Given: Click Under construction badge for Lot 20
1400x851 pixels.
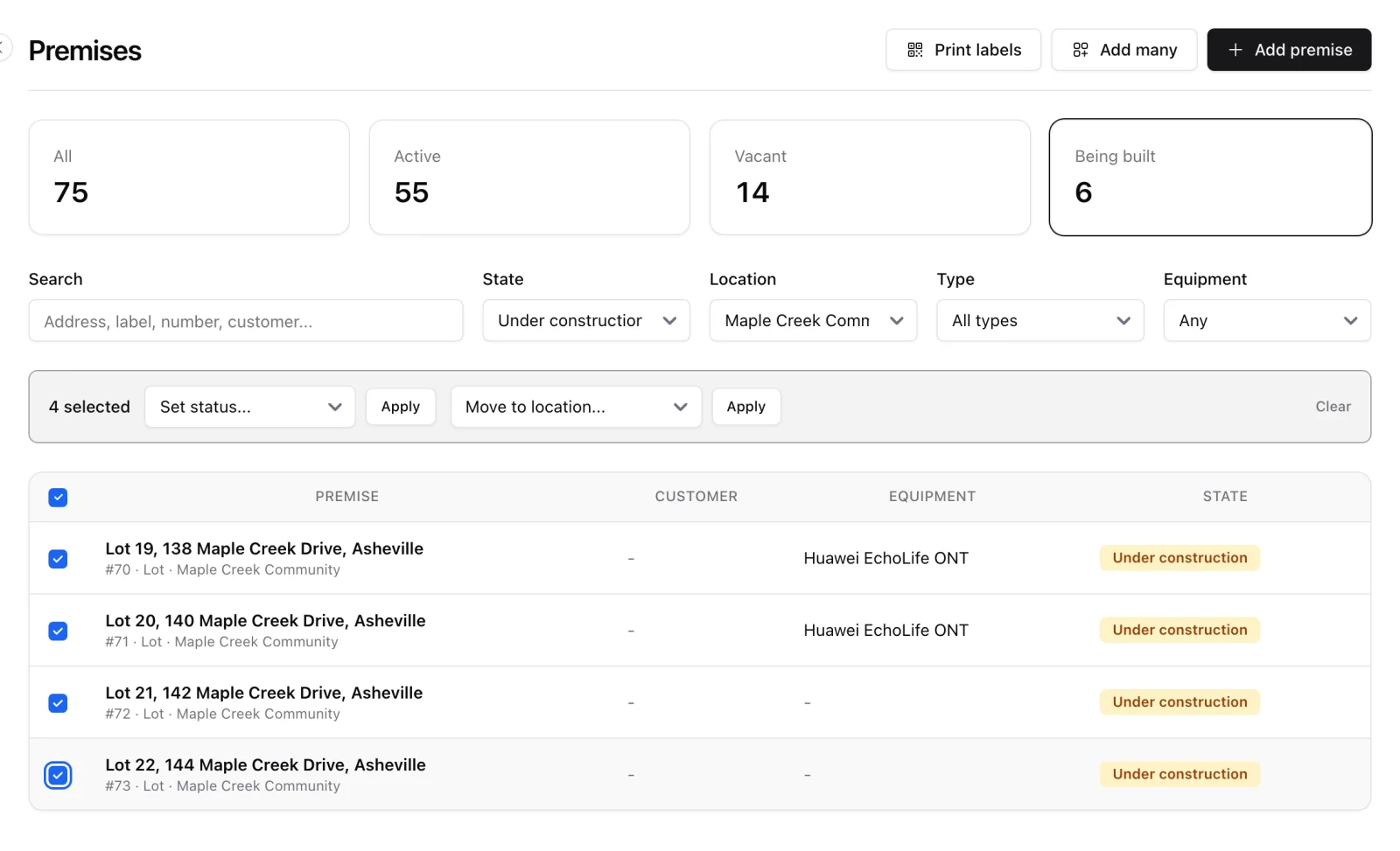Looking at the screenshot, I should pos(1179,630).
